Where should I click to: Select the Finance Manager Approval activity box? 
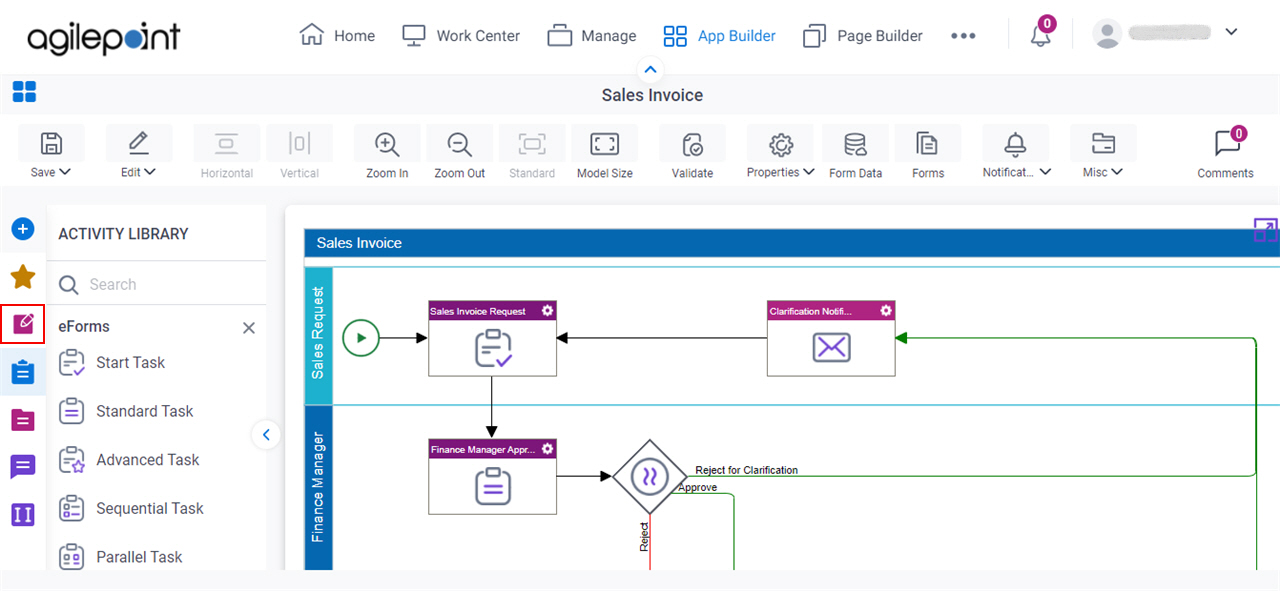492,476
